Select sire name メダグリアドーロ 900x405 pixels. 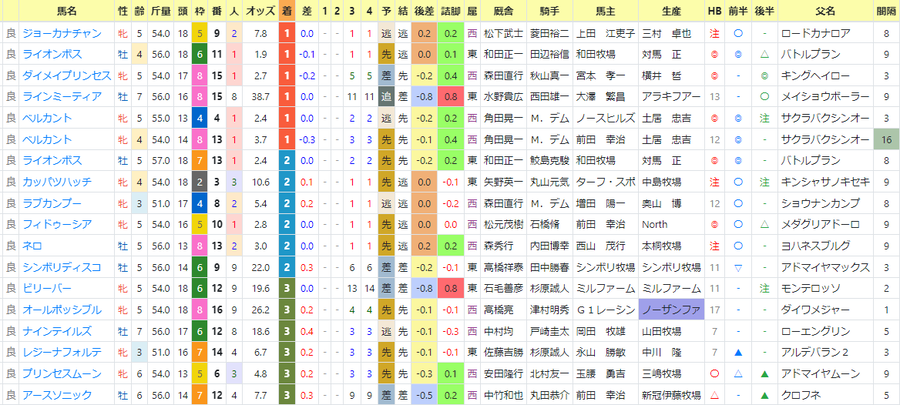tap(820, 224)
